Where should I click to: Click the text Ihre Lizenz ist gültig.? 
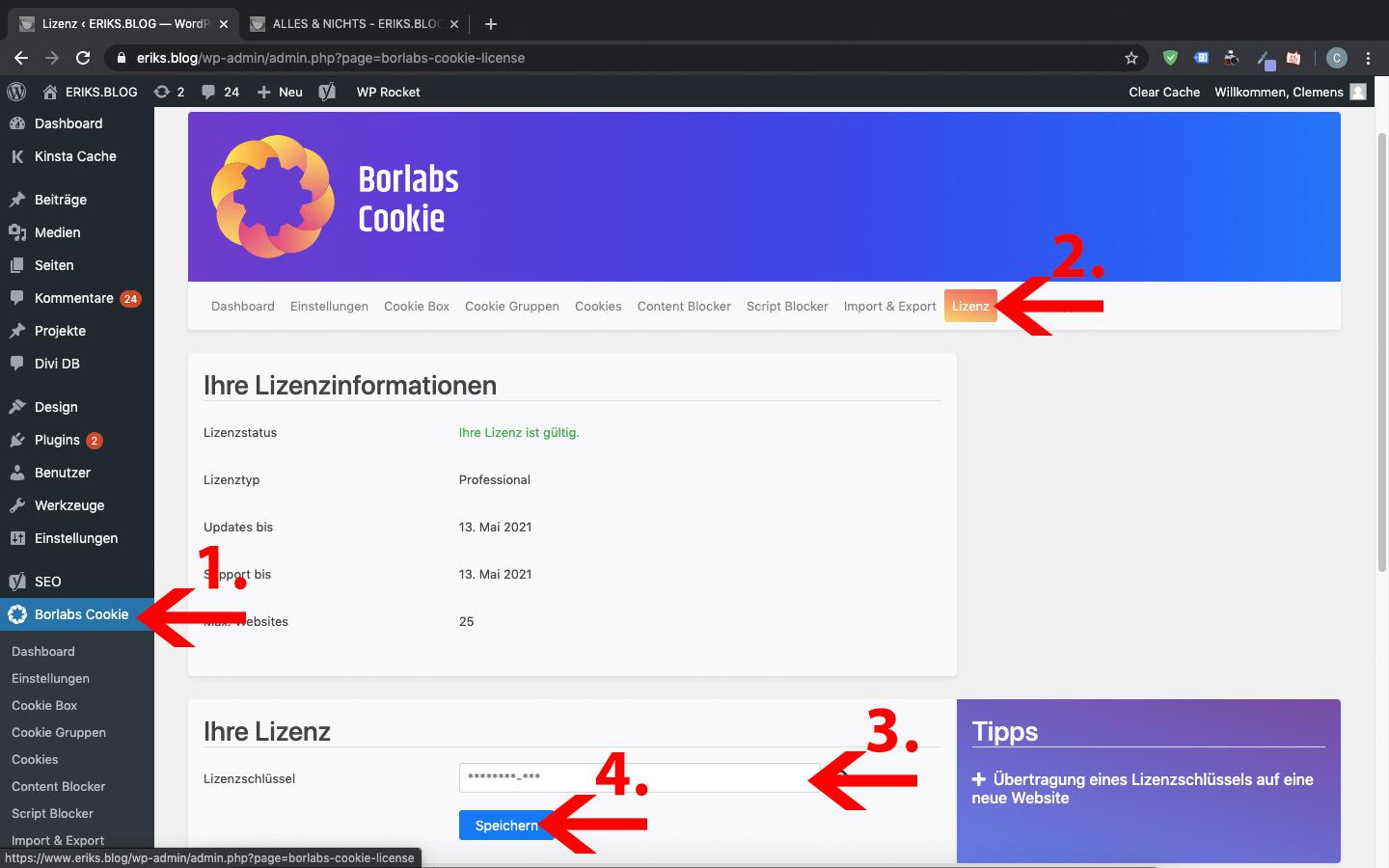(x=519, y=432)
